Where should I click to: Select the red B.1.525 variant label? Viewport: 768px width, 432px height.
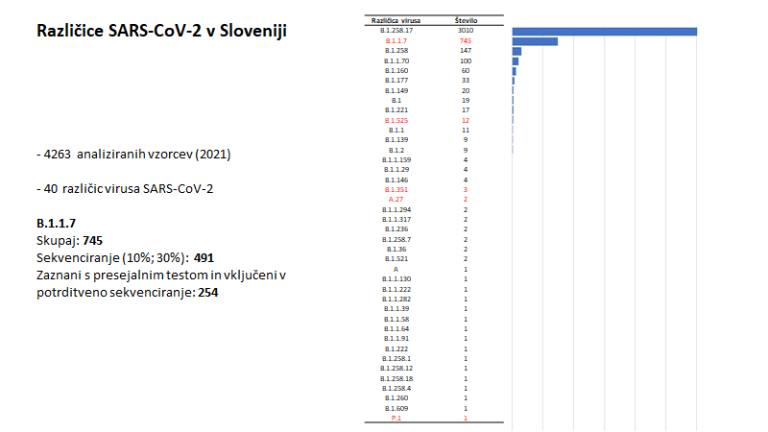(395, 120)
